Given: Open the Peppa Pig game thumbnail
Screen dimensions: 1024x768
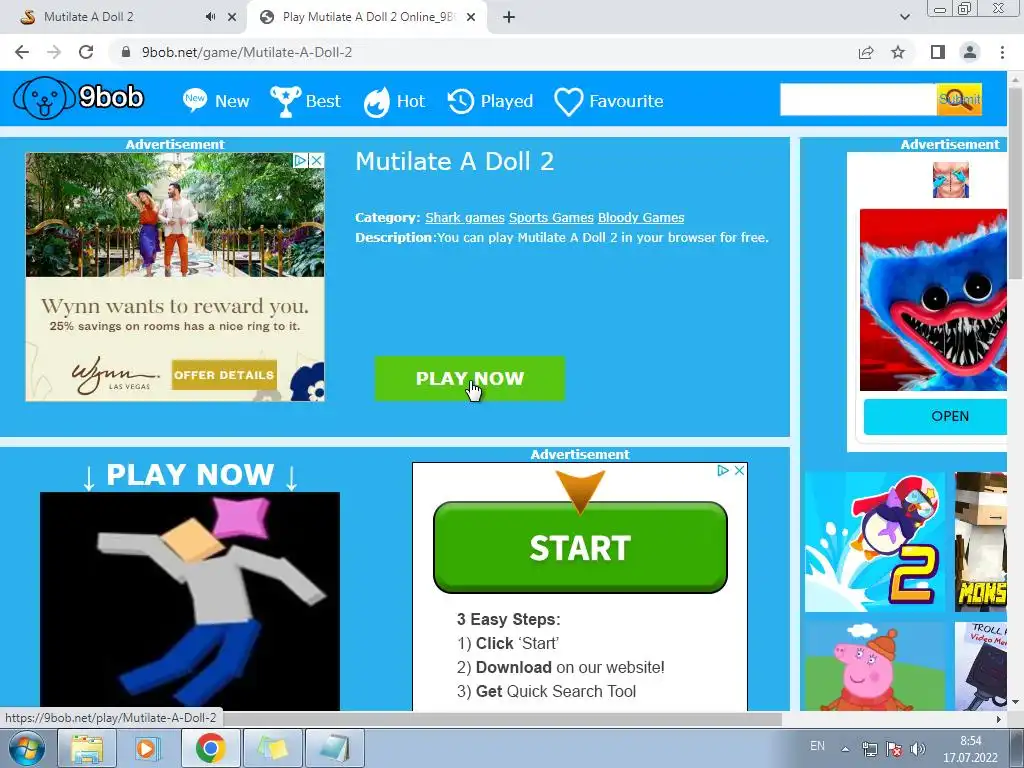Looking at the screenshot, I should [874, 666].
